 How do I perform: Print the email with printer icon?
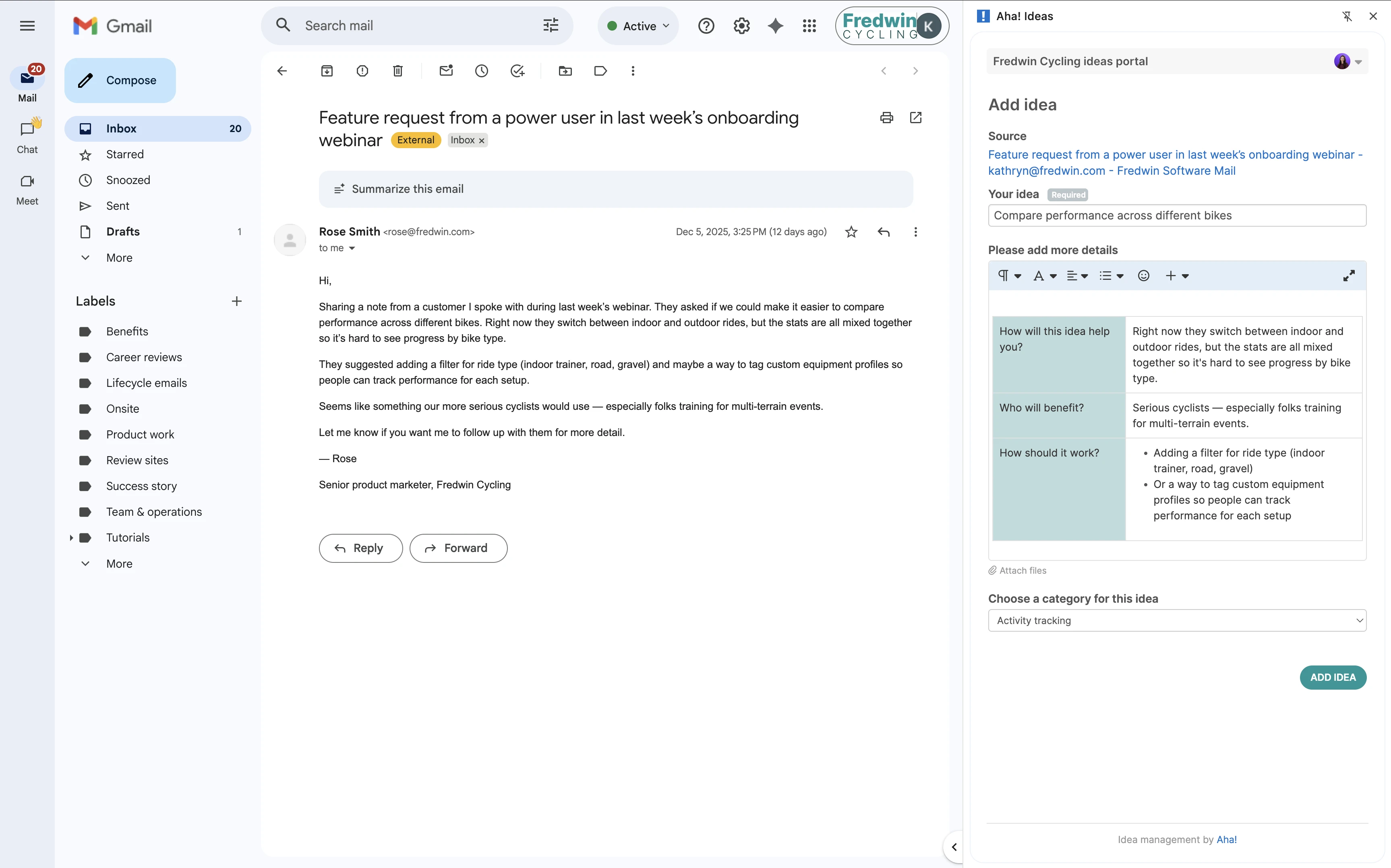coord(886,118)
